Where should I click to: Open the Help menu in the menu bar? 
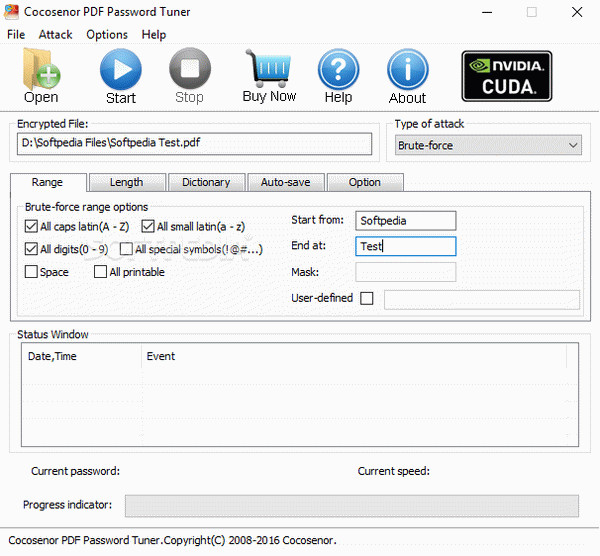coord(154,34)
